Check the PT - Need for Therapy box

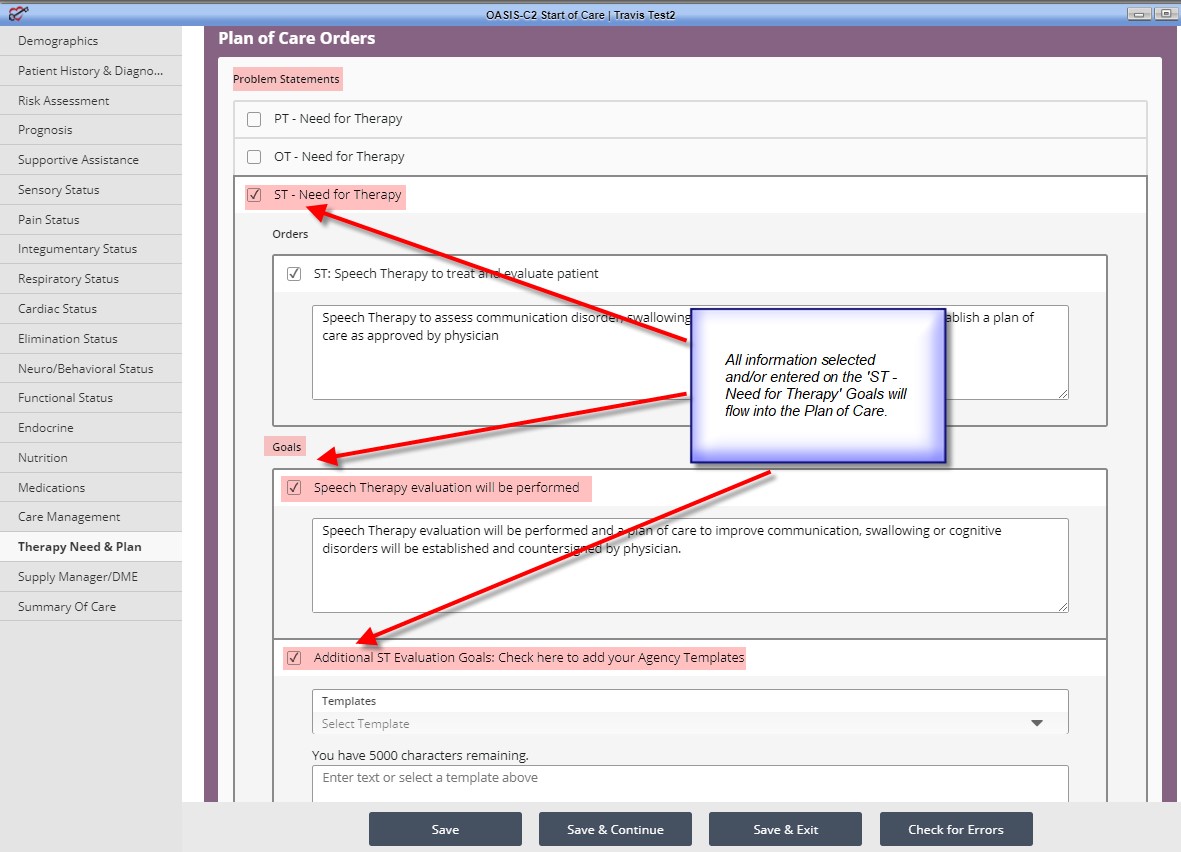pyautogui.click(x=254, y=119)
